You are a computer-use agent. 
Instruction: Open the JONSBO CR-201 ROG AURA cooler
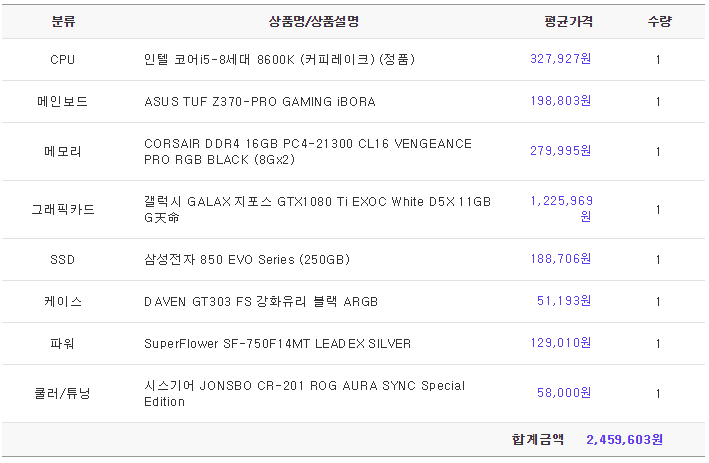tap(304, 393)
